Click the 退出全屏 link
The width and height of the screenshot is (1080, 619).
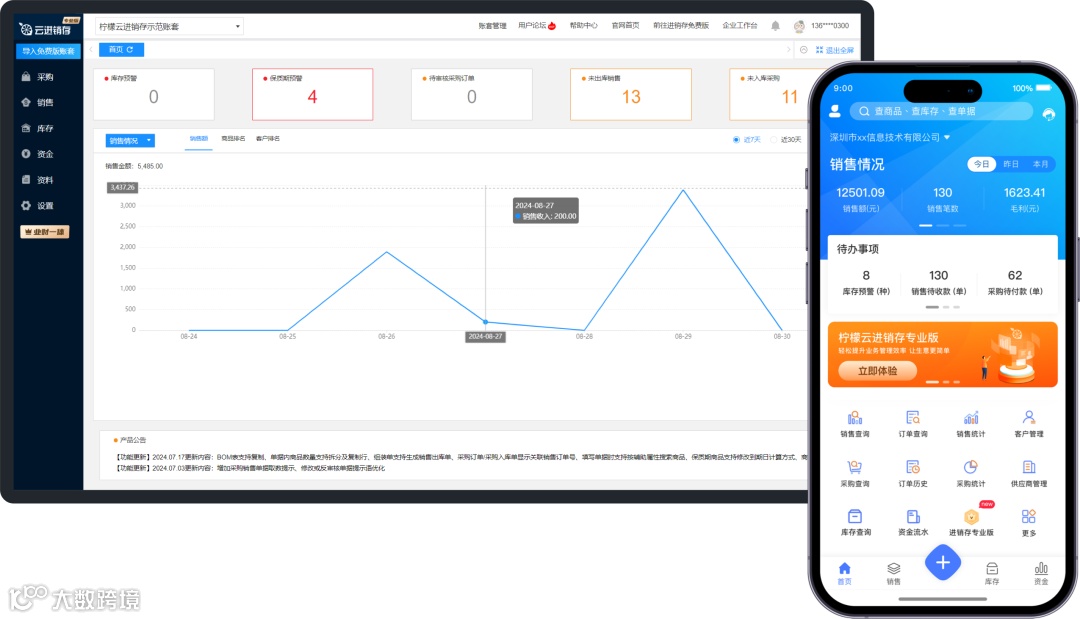pos(835,50)
